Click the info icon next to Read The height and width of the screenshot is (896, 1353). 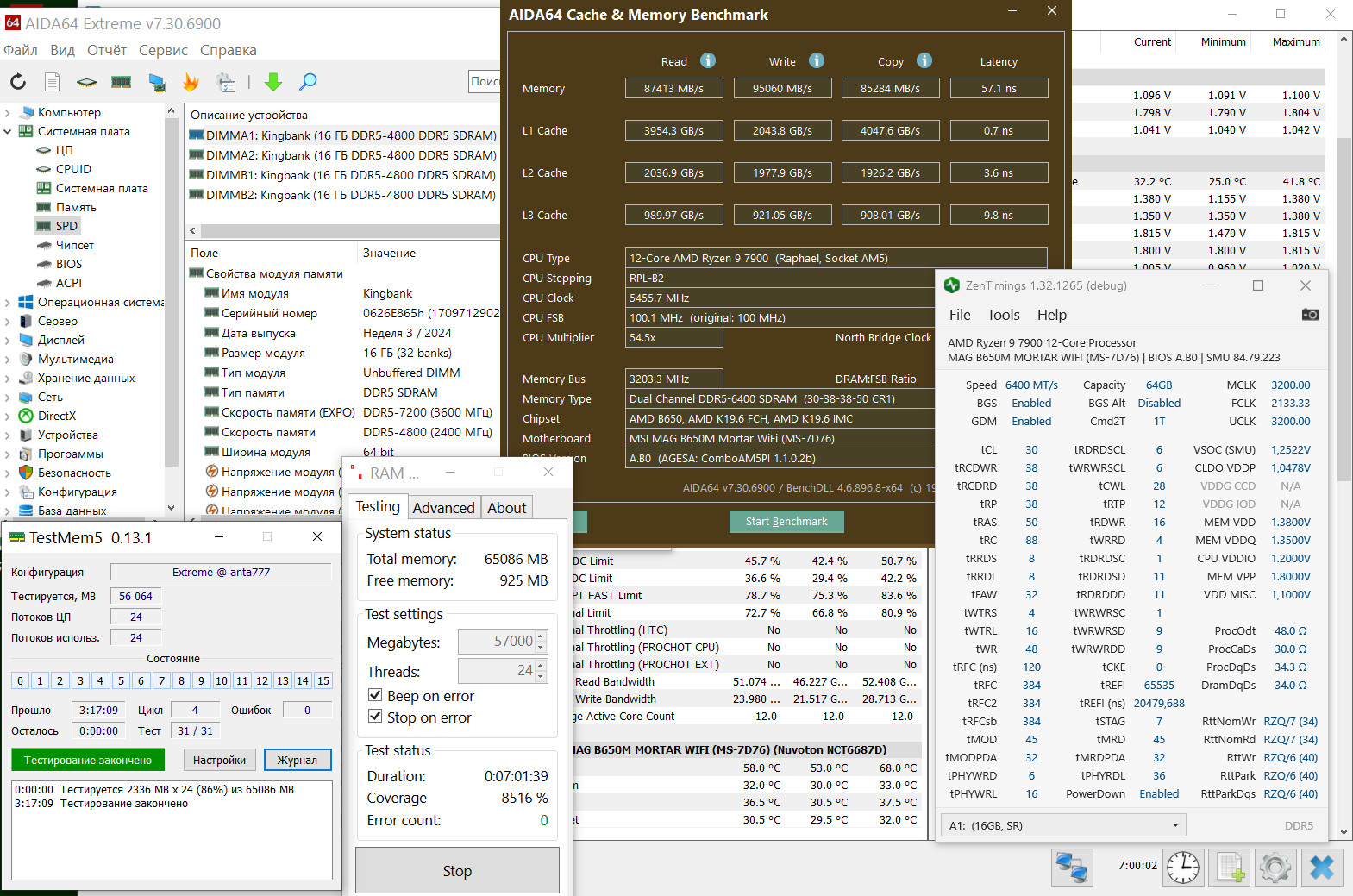pos(708,60)
